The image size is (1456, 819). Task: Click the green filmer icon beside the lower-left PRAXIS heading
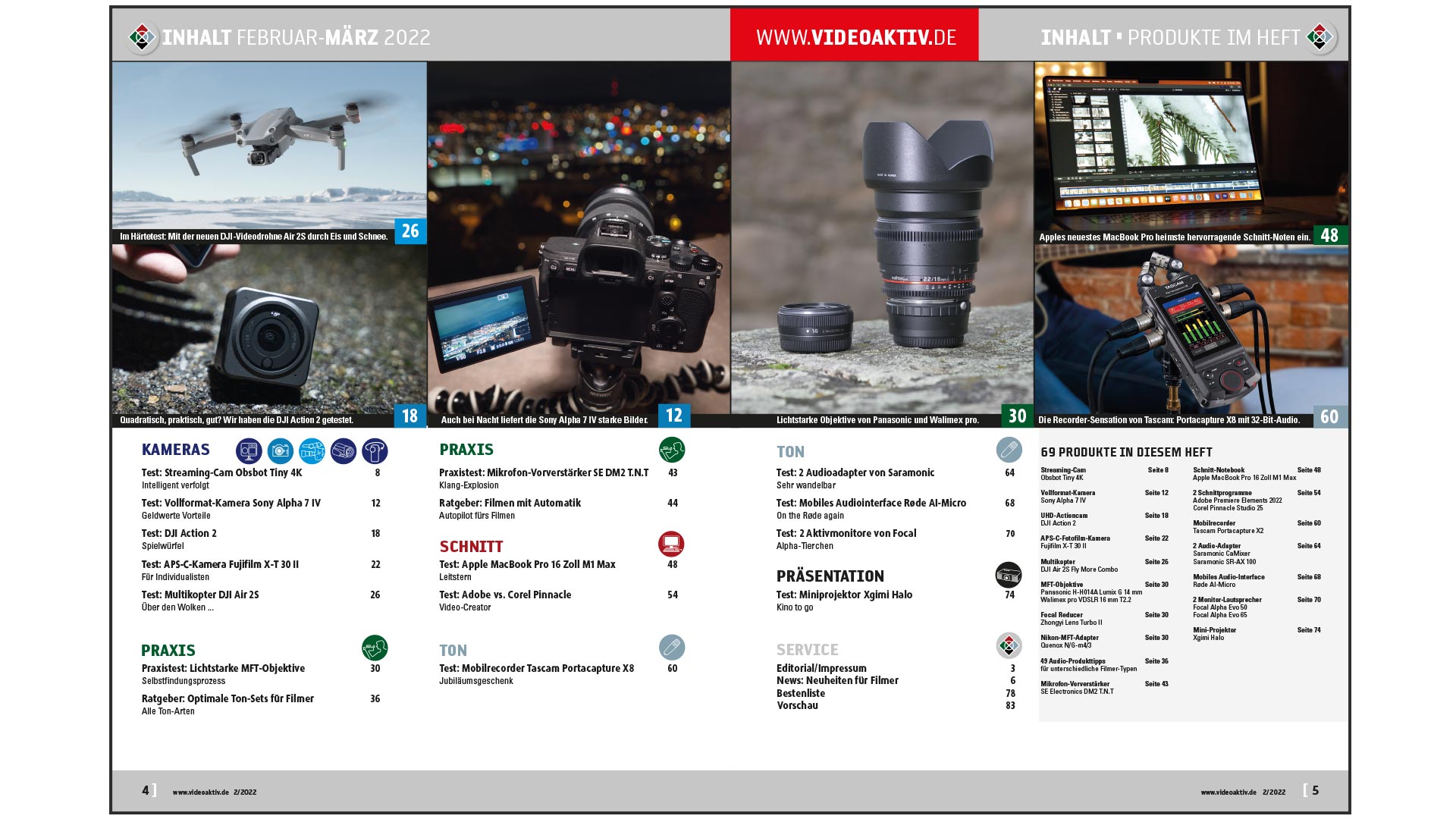375,648
